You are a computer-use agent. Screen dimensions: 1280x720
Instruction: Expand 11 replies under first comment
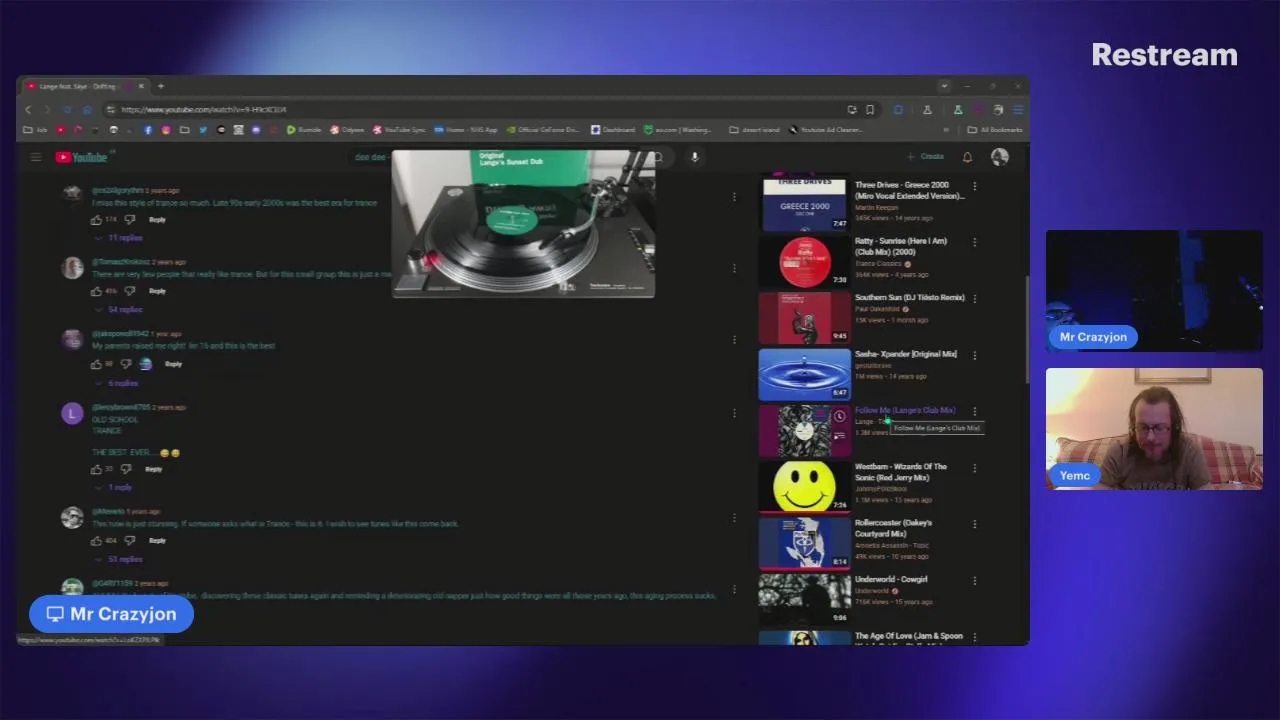(120, 238)
